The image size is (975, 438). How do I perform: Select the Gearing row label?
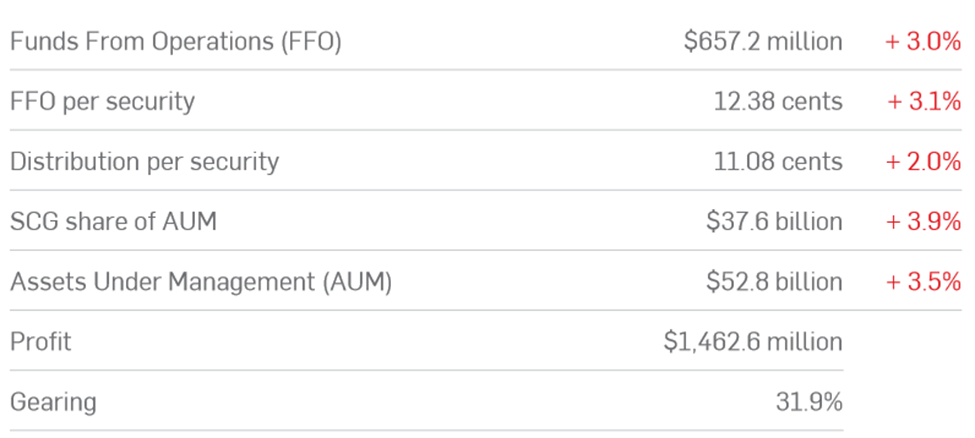[53, 403]
